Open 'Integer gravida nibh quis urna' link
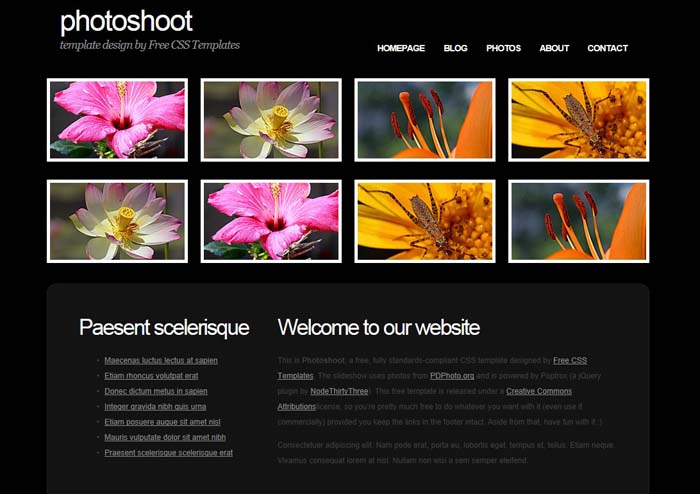This screenshot has width=700, height=494. coord(155,407)
